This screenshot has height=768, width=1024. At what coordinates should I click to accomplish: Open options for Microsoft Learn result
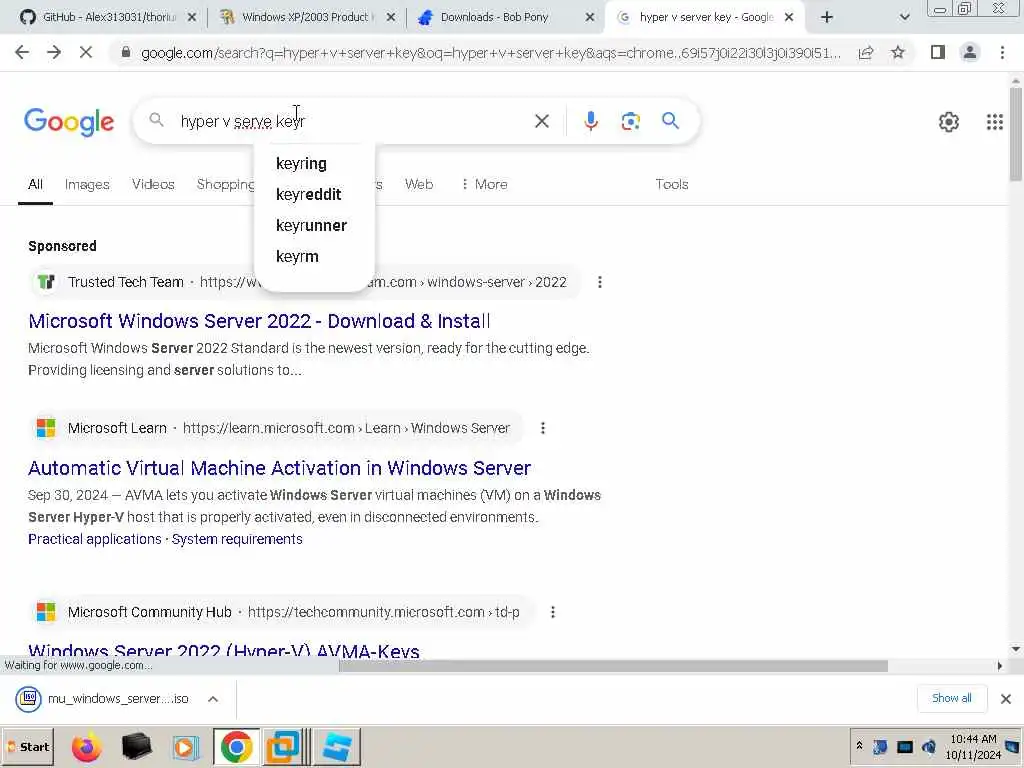543,428
